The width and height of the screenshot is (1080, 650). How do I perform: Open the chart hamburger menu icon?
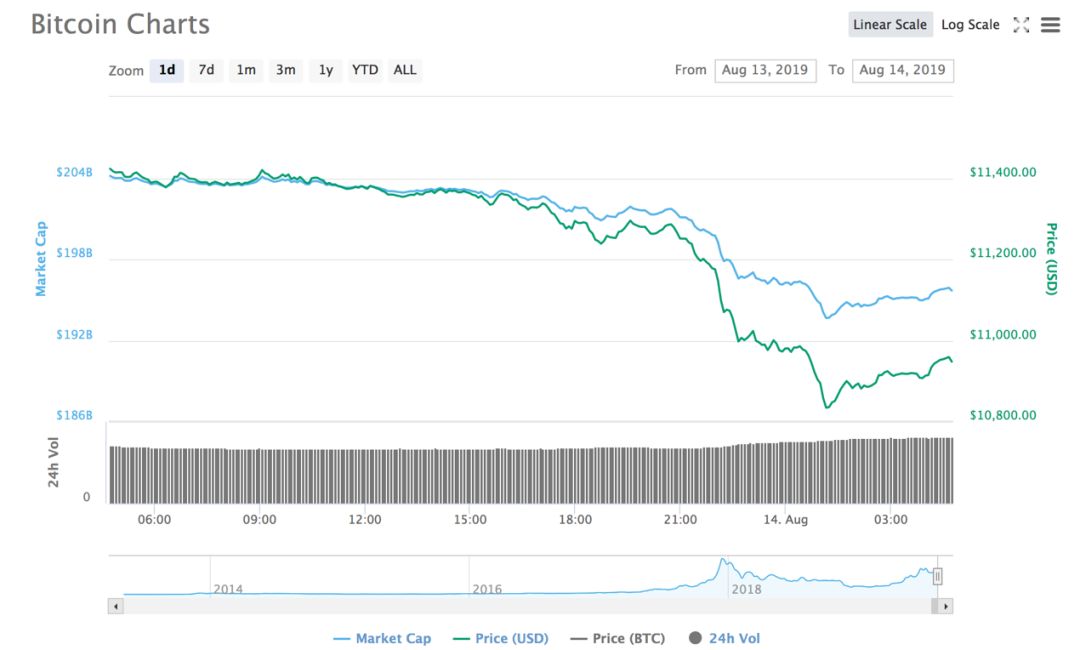point(1050,25)
